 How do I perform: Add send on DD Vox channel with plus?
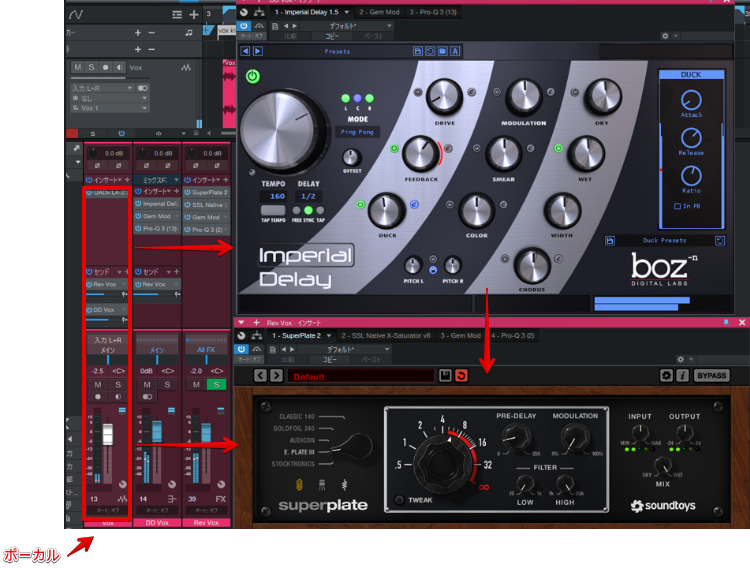coord(176,272)
